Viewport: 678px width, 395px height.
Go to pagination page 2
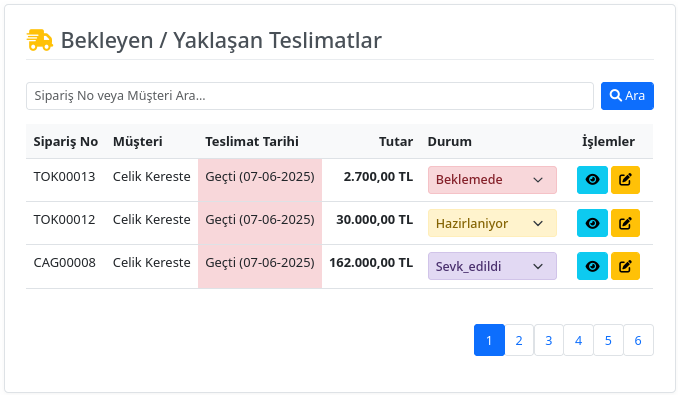click(x=519, y=340)
